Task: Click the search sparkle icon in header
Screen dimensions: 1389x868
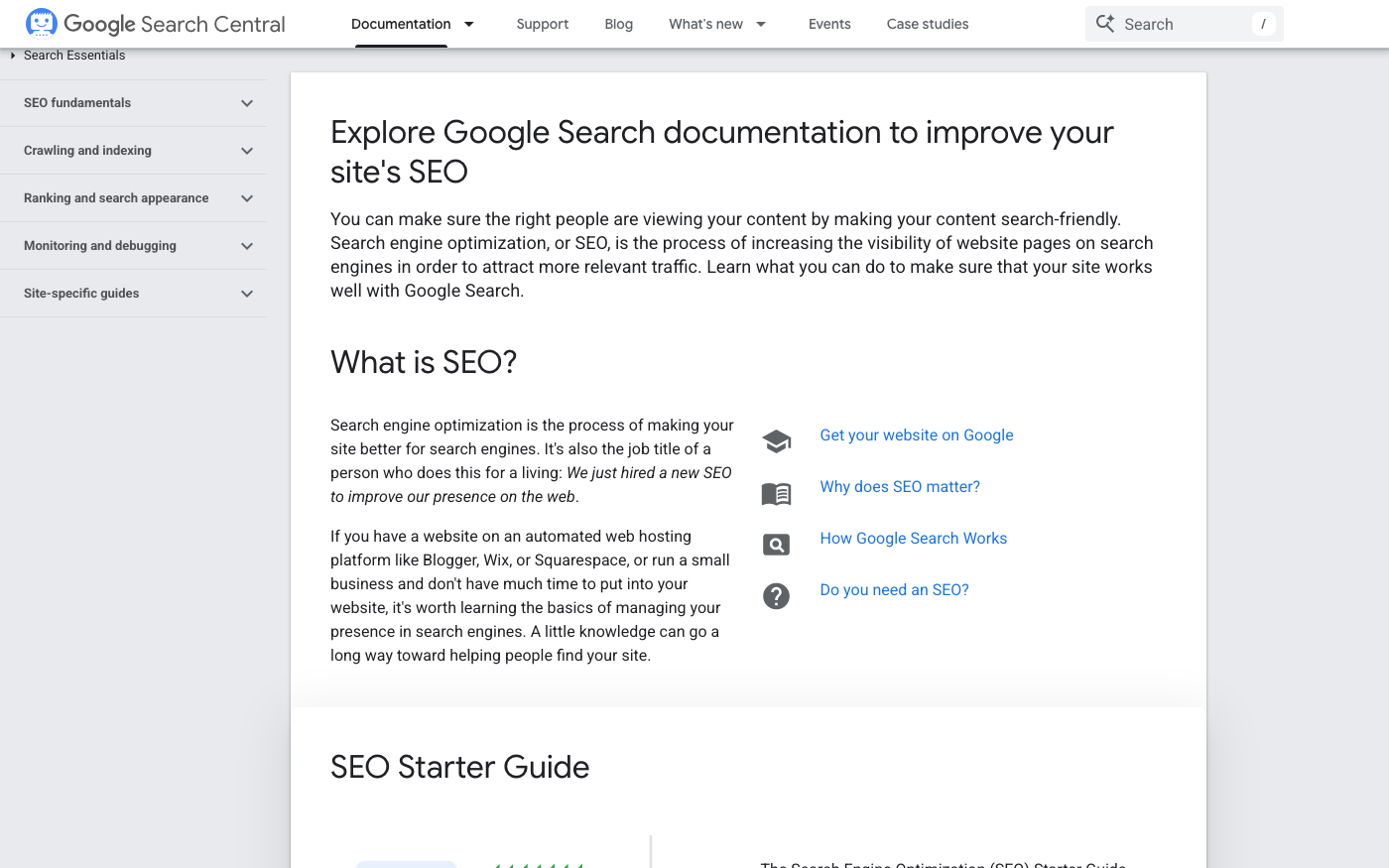Action: [x=1105, y=24]
